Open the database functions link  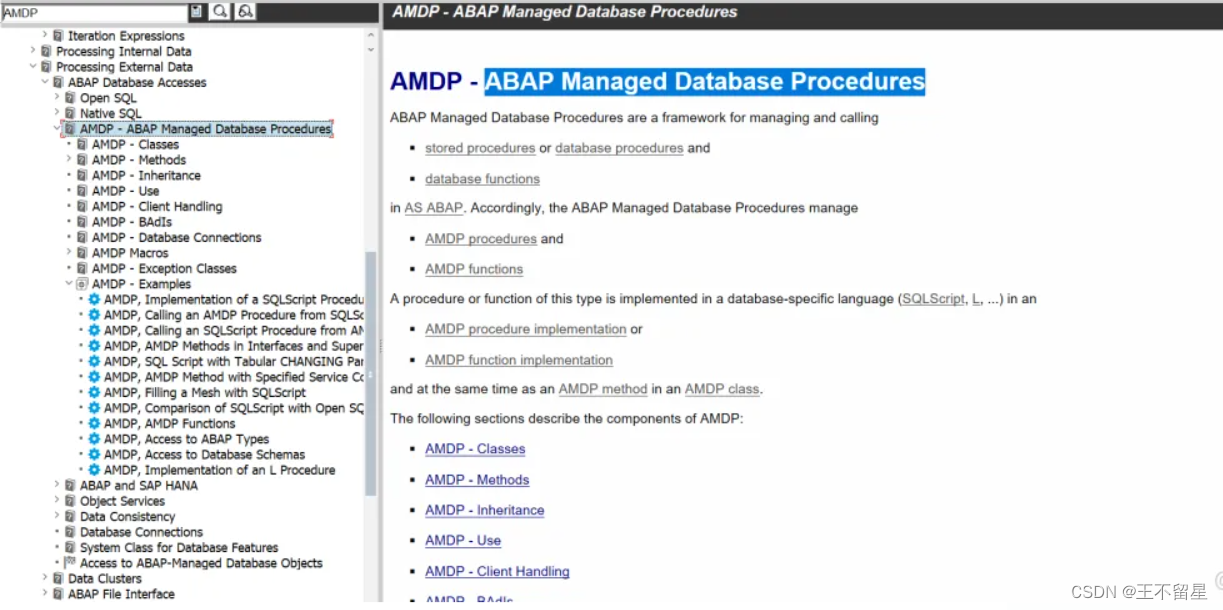[x=482, y=179]
